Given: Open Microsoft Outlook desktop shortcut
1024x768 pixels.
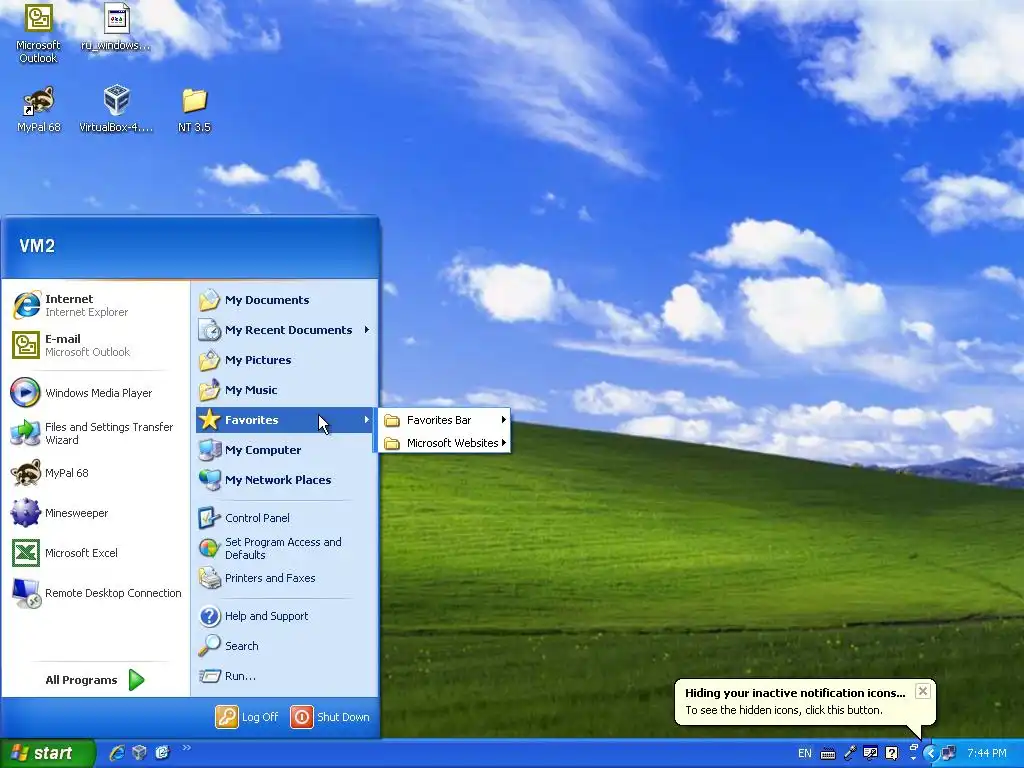Looking at the screenshot, I should coord(38,34).
